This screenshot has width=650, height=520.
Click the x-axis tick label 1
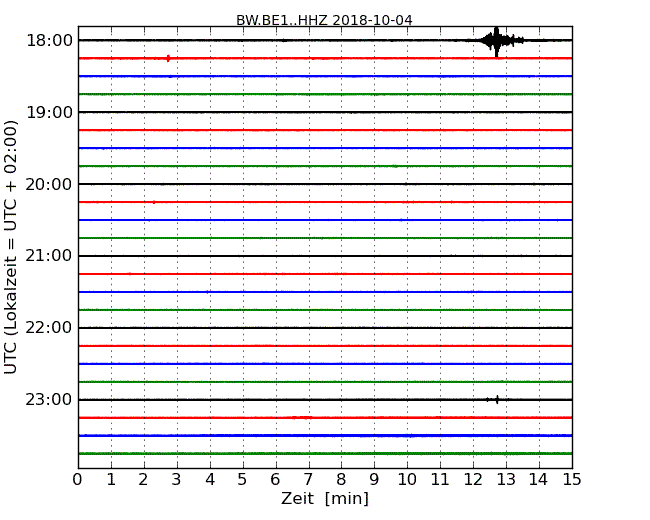pyautogui.click(x=111, y=479)
